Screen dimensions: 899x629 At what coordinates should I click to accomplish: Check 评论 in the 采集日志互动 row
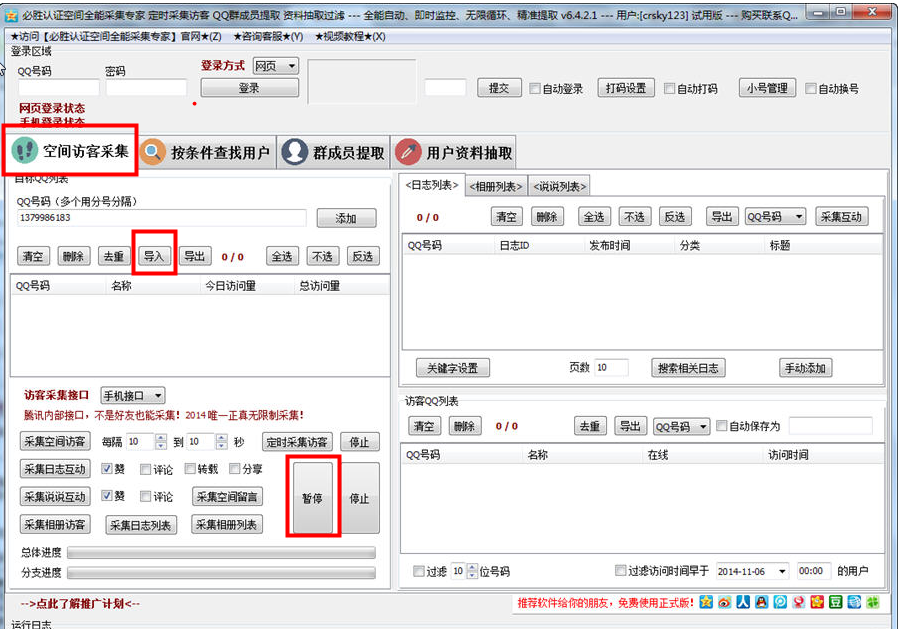tap(146, 469)
